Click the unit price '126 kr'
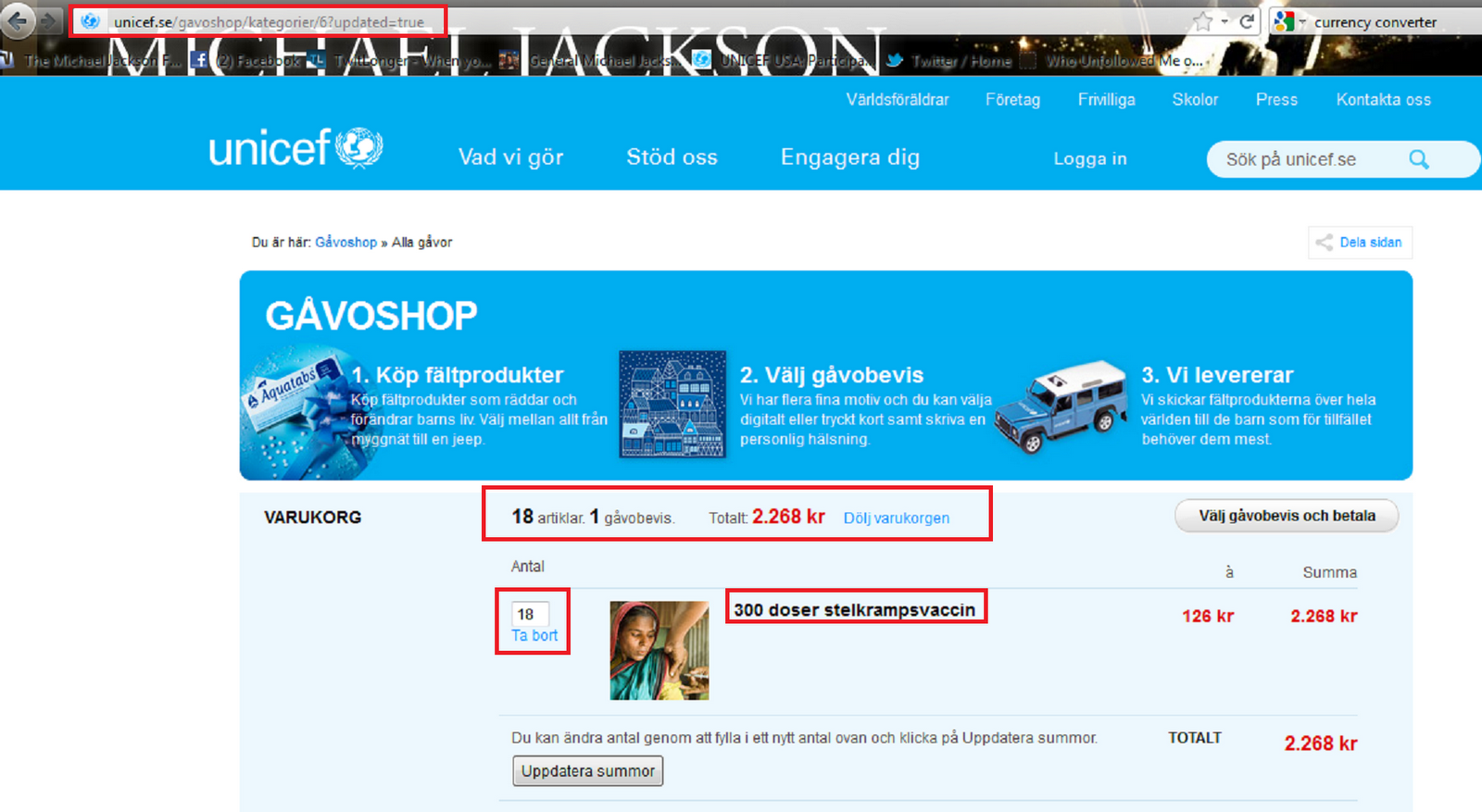The width and height of the screenshot is (1482, 812). 1208,617
